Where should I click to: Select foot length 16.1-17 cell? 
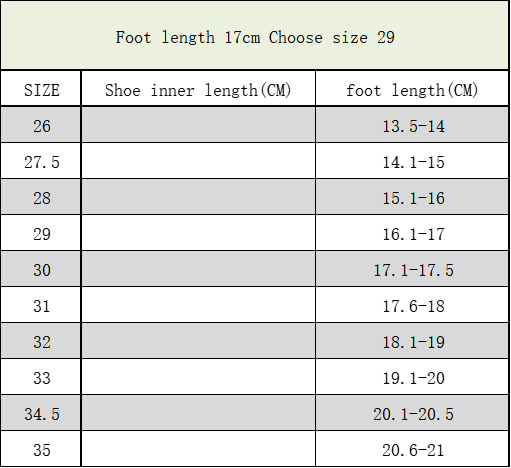coord(412,233)
